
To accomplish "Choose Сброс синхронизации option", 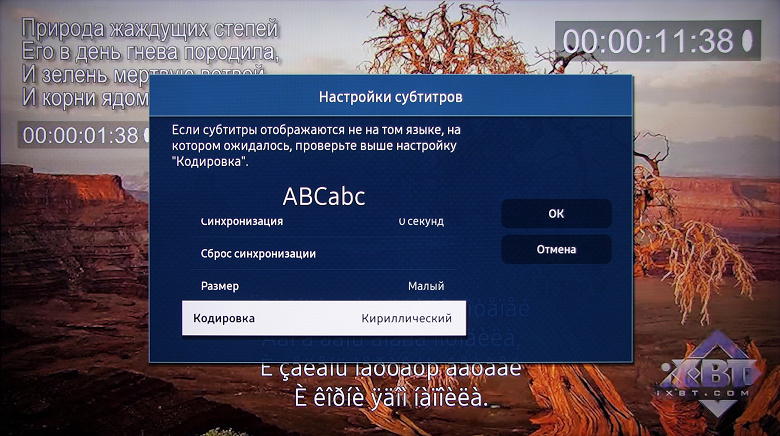I will point(324,254).
